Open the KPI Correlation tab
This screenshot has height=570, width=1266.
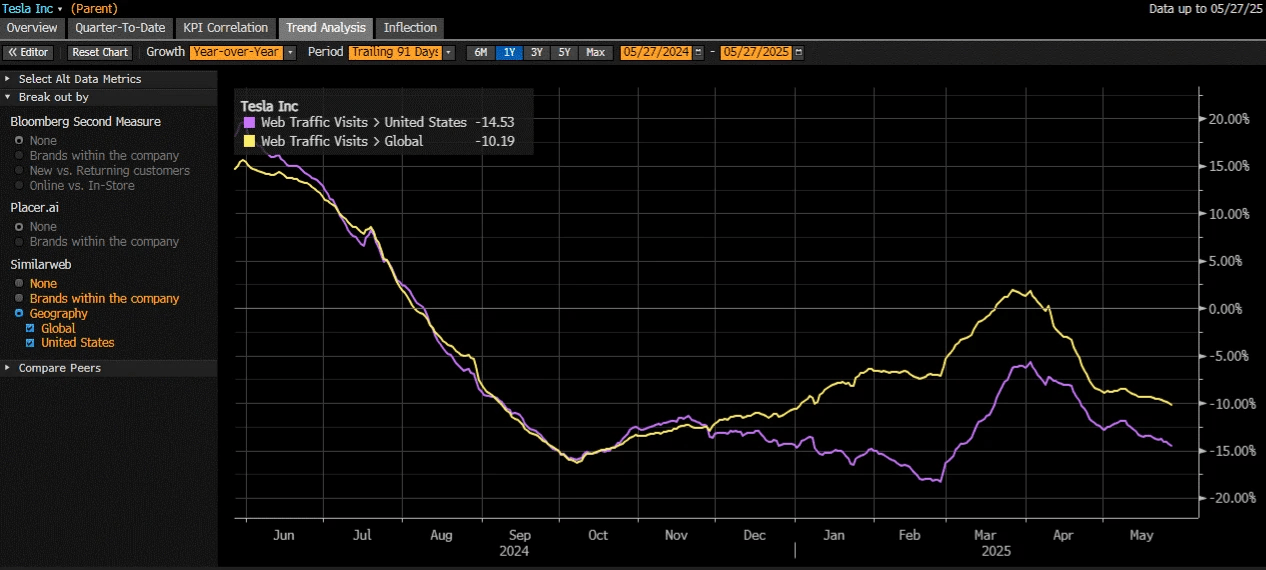pos(226,28)
